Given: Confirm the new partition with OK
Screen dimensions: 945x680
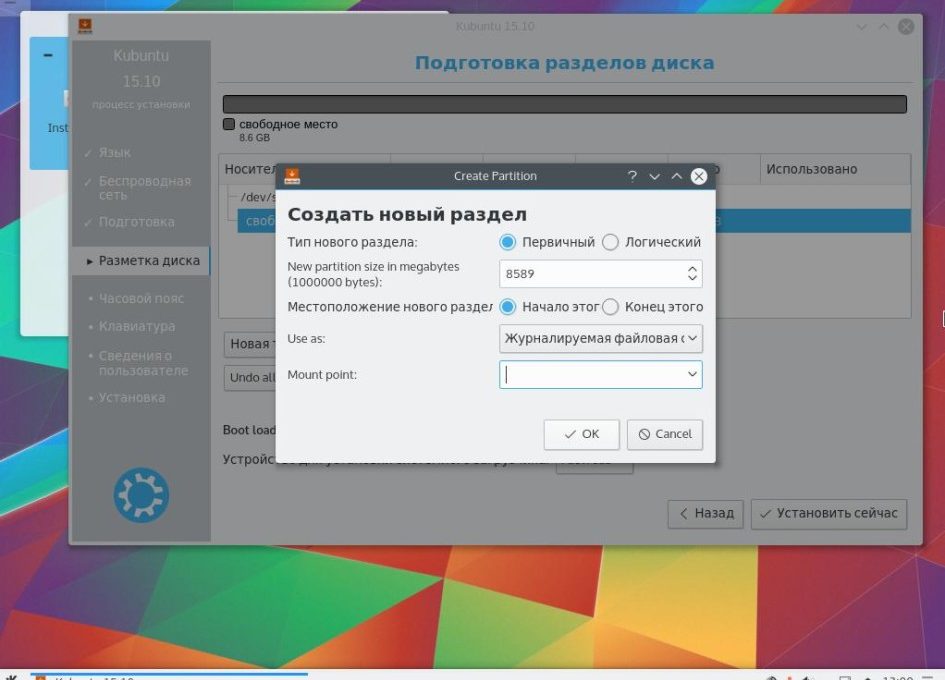Looking at the screenshot, I should click(x=581, y=434).
